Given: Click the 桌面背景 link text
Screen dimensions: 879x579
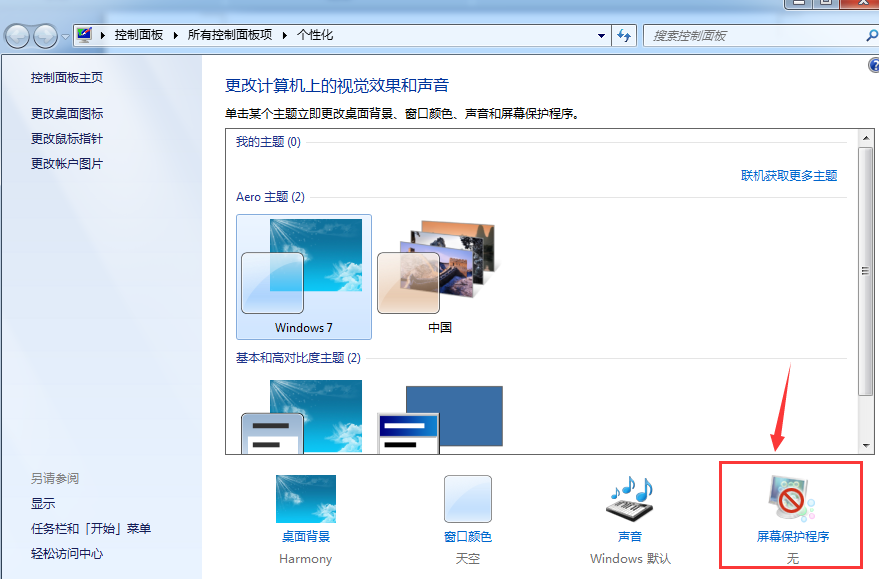Looking at the screenshot, I should tap(306, 537).
